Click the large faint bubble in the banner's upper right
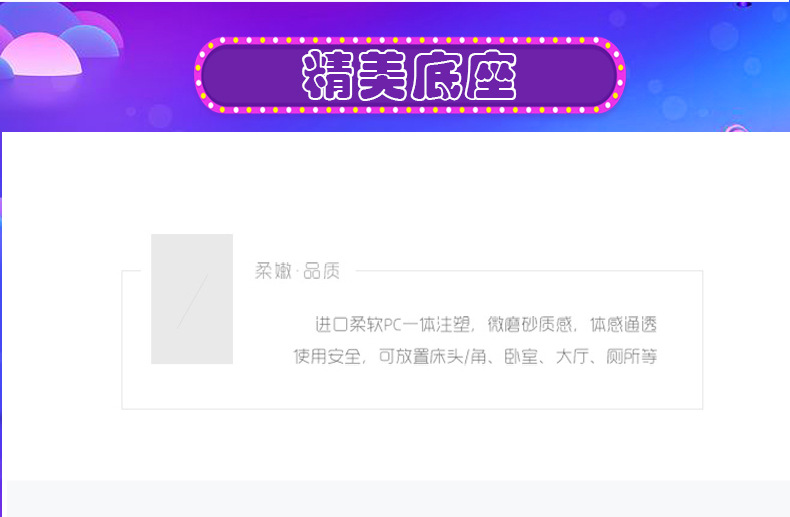Viewport: 790px width, 517px height. [x=724, y=36]
